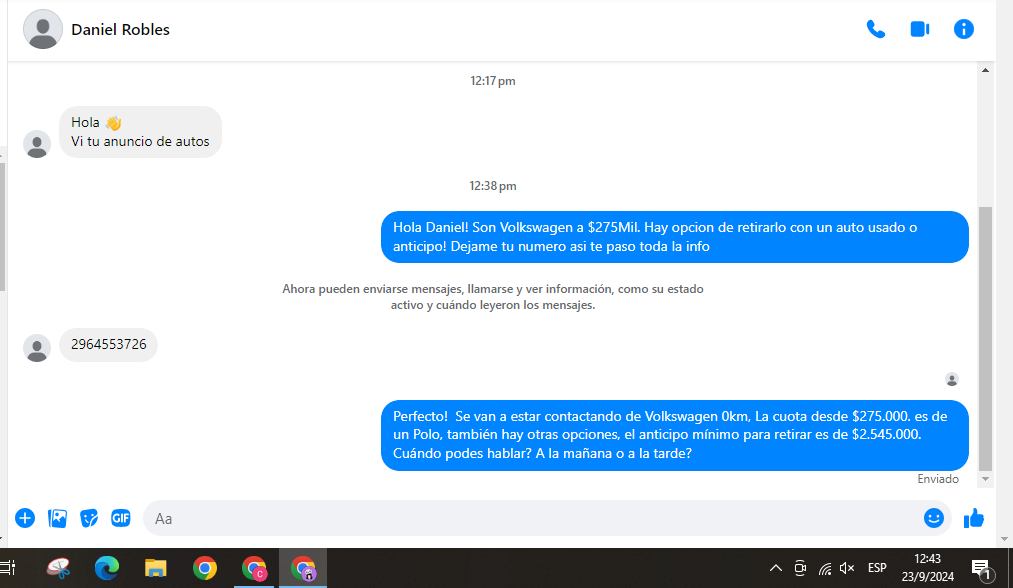Click chat scrollbar down arrow
The height and width of the screenshot is (588, 1013).
pyautogui.click(x=985, y=479)
